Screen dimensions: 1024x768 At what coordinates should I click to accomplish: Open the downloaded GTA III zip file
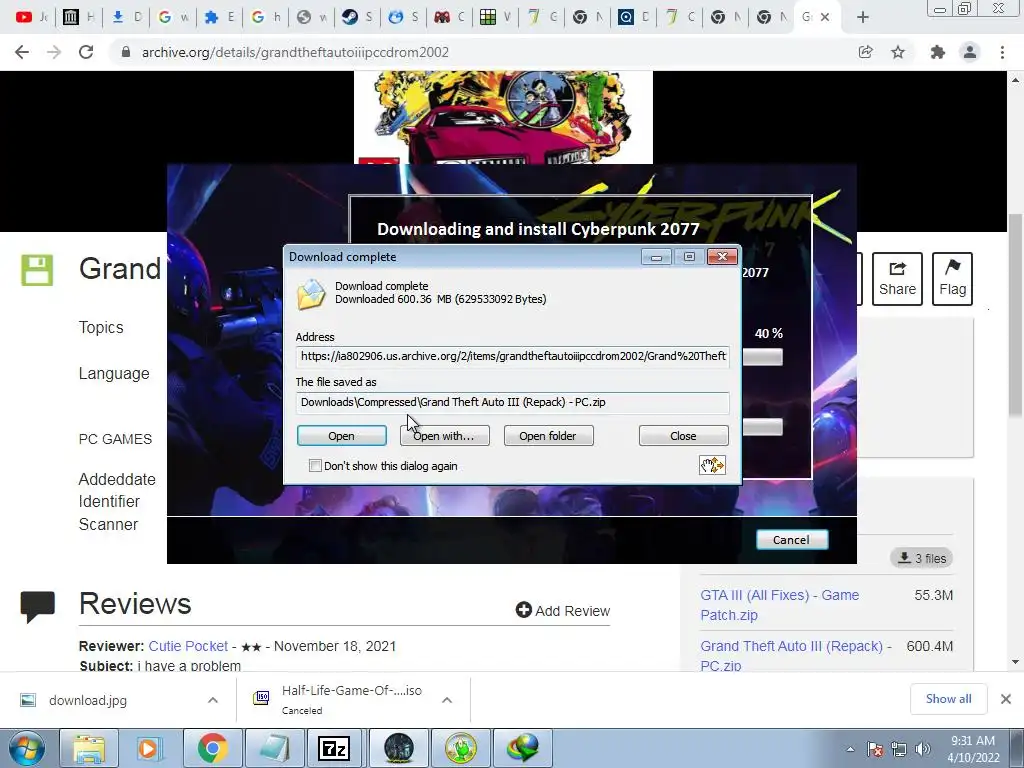(342, 436)
